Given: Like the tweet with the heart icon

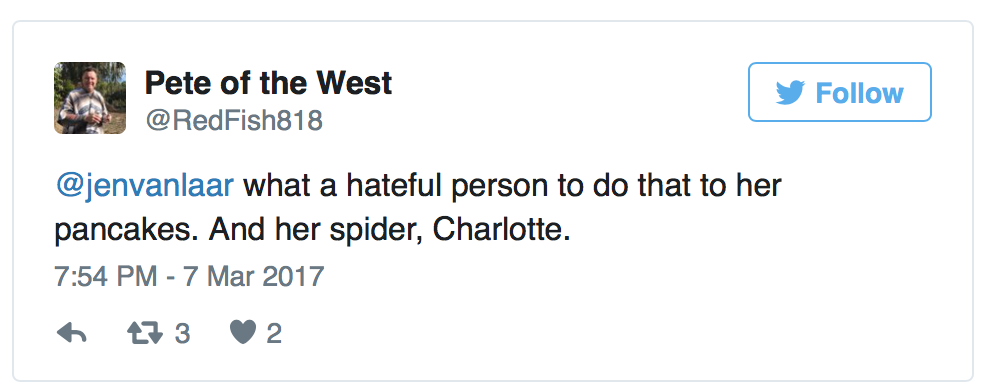Looking at the screenshot, I should (x=243, y=333).
